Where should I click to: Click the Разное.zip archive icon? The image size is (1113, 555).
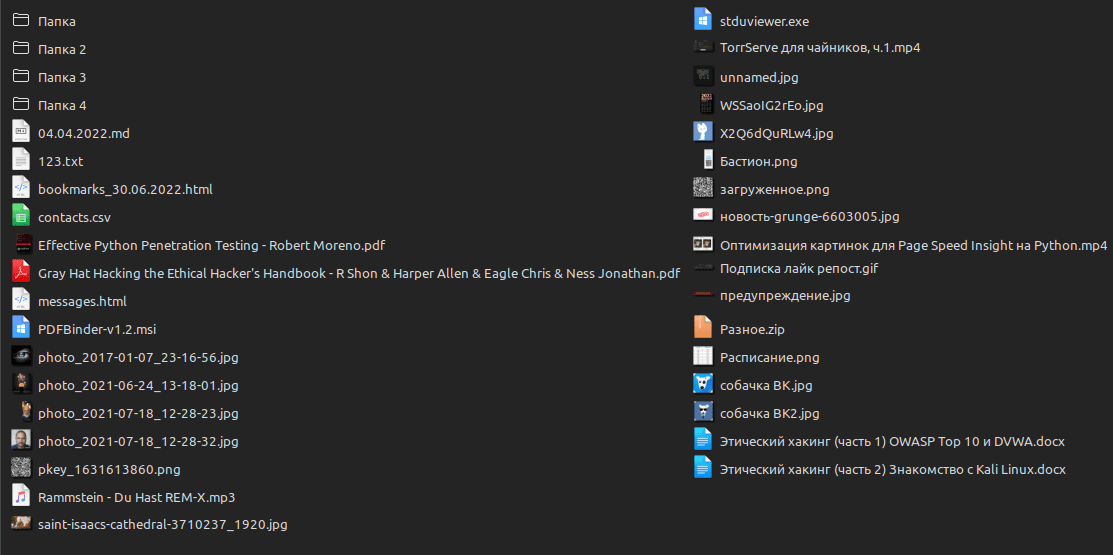pyautogui.click(x=702, y=328)
